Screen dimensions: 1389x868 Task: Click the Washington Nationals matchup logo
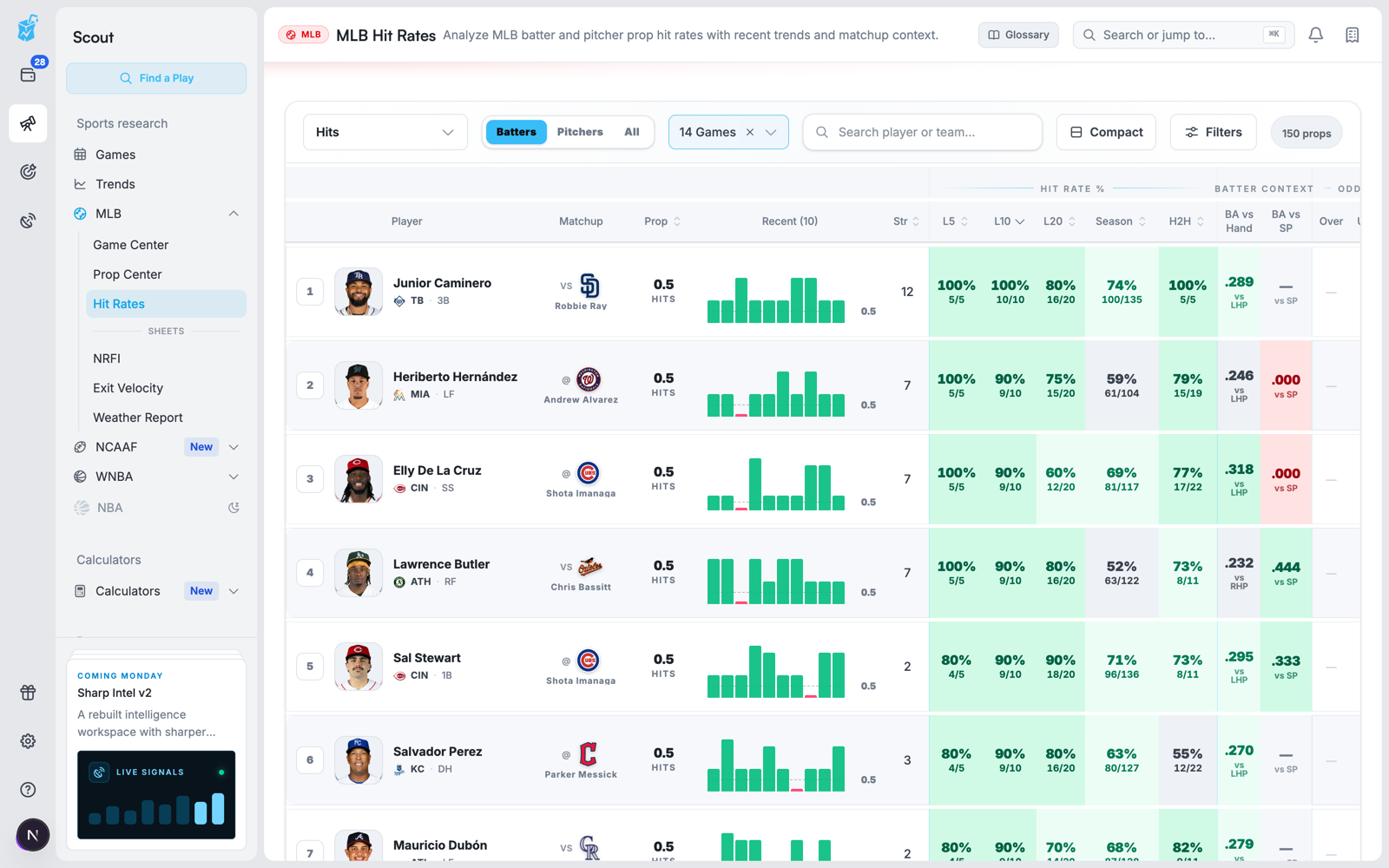(589, 379)
